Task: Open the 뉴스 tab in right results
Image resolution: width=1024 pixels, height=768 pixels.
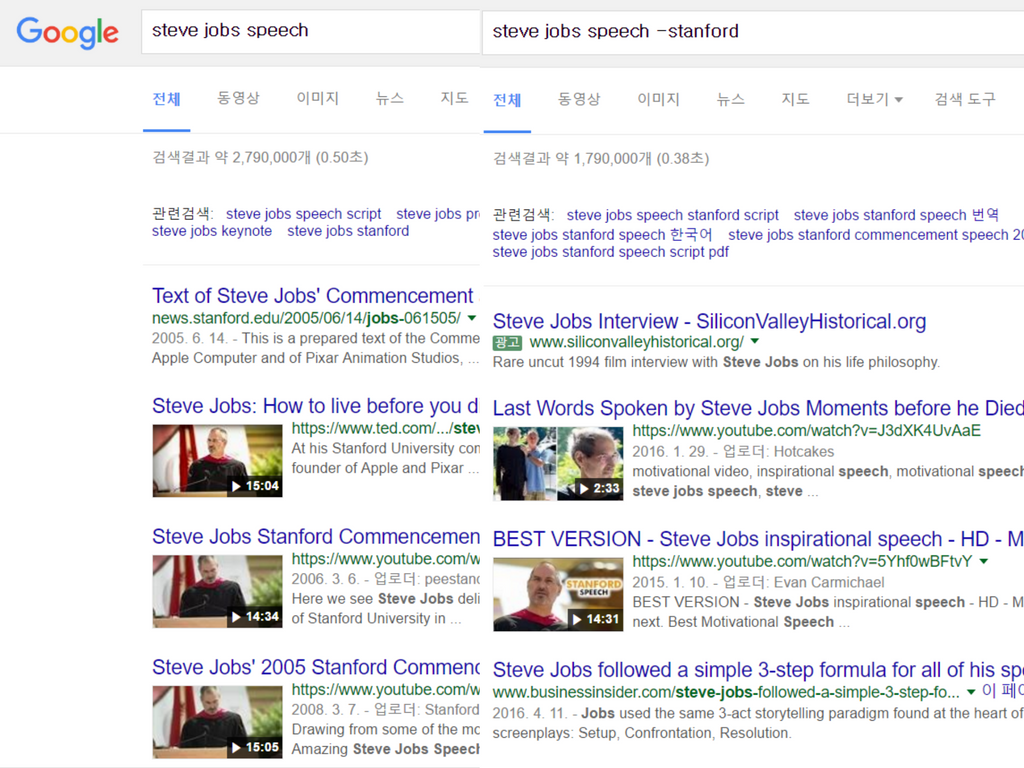Action: tap(731, 99)
